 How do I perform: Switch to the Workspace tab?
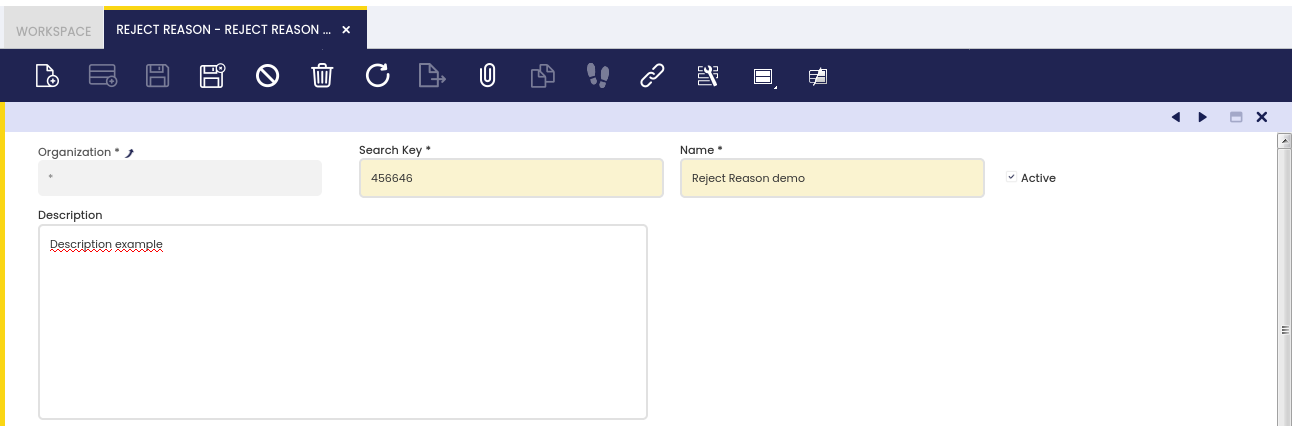[x=53, y=31]
